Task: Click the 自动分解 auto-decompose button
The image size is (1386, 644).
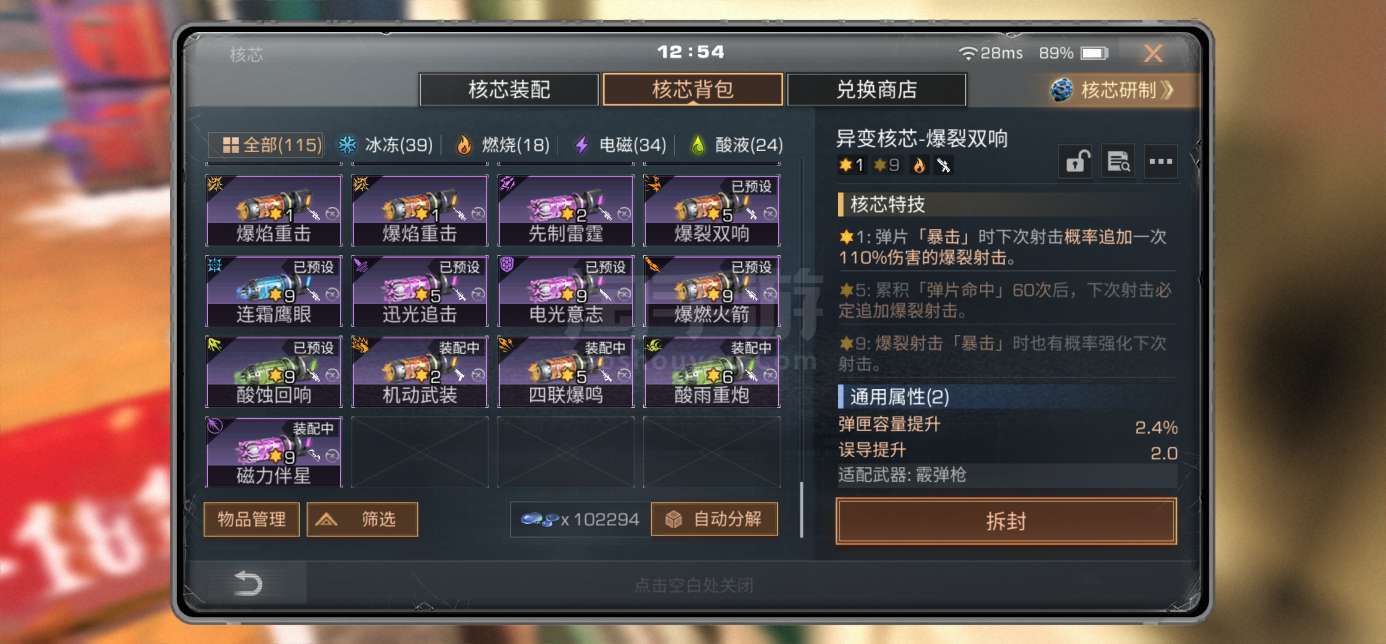Action: (714, 519)
